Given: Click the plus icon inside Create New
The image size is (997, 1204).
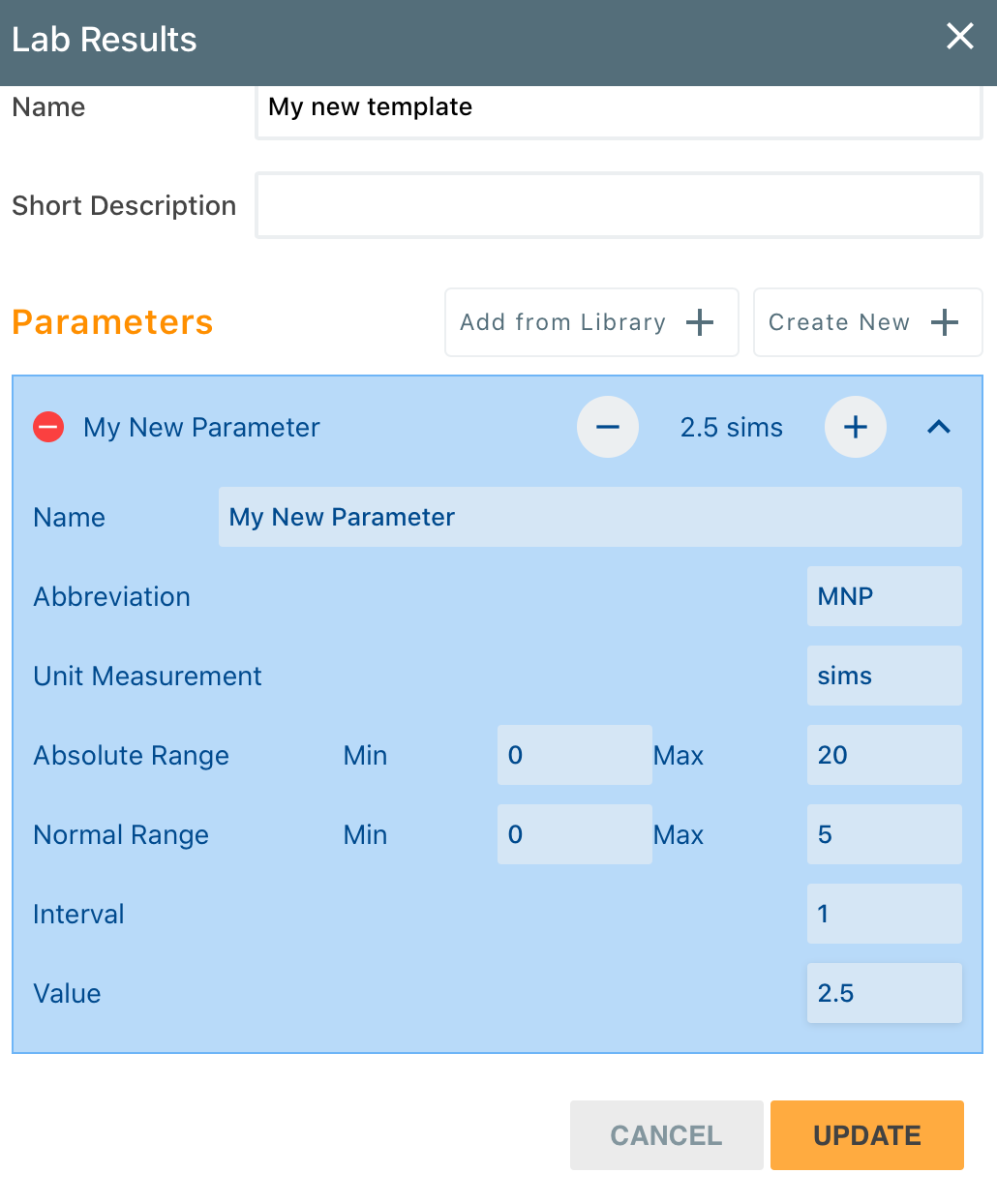Looking at the screenshot, I should click(944, 322).
